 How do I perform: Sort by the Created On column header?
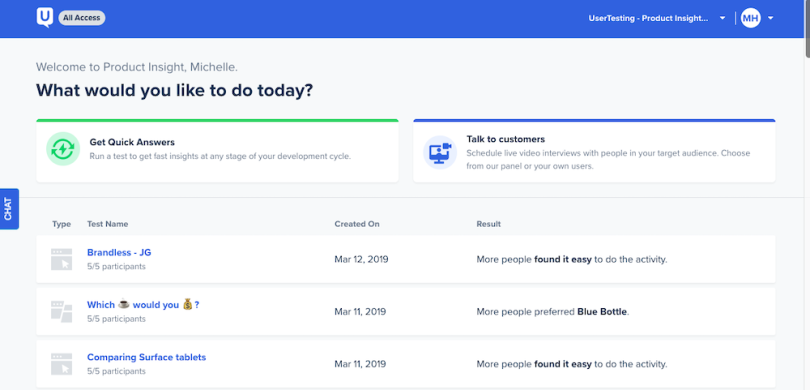[357, 224]
